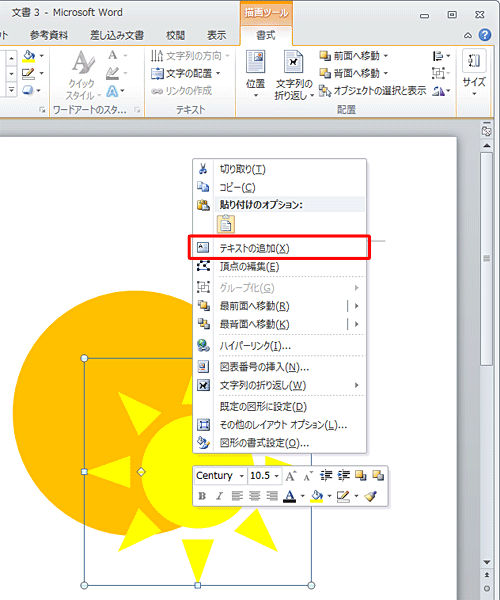Open the Wrap Text (文字列の折り返し) ribbon button
The width and height of the screenshot is (500, 600).
(294, 75)
